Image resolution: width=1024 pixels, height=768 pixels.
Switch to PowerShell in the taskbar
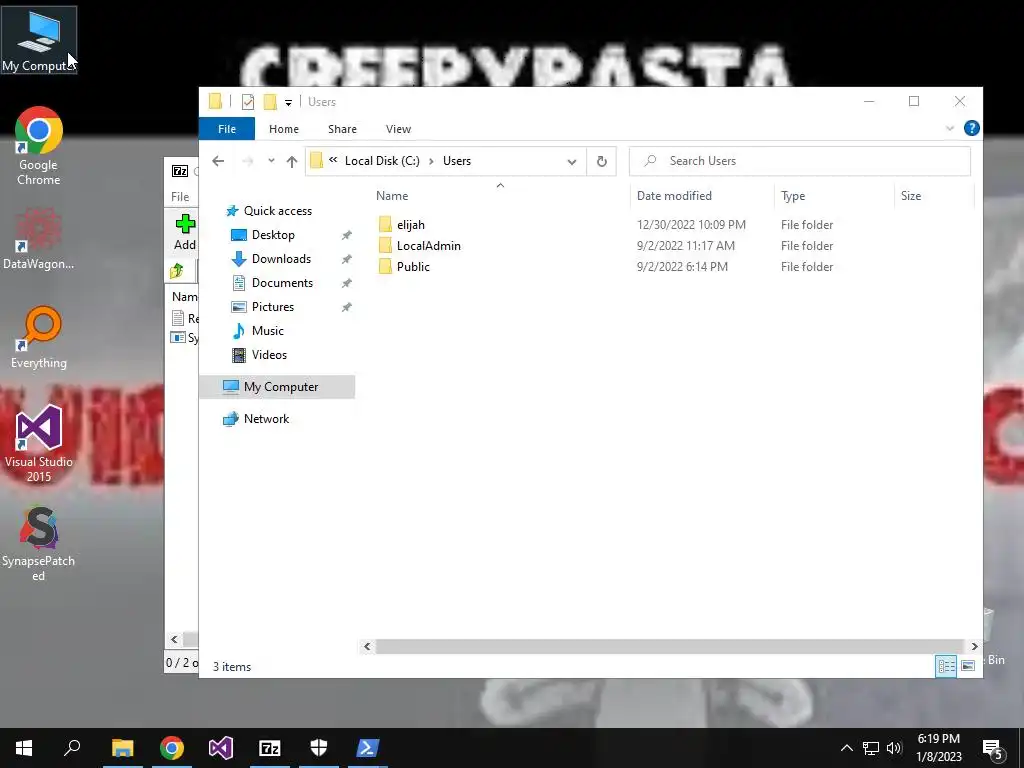(x=368, y=748)
